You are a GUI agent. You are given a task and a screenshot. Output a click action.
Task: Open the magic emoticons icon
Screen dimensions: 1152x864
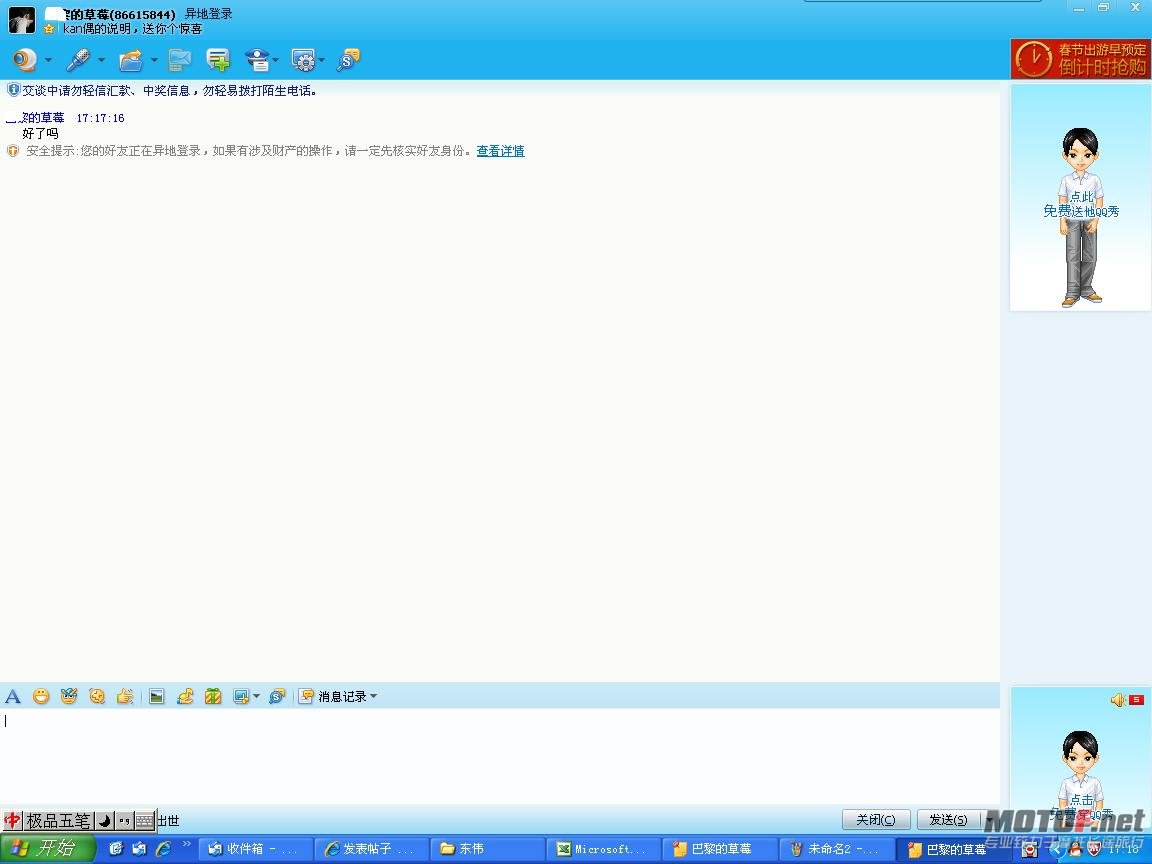pyautogui.click(x=69, y=696)
